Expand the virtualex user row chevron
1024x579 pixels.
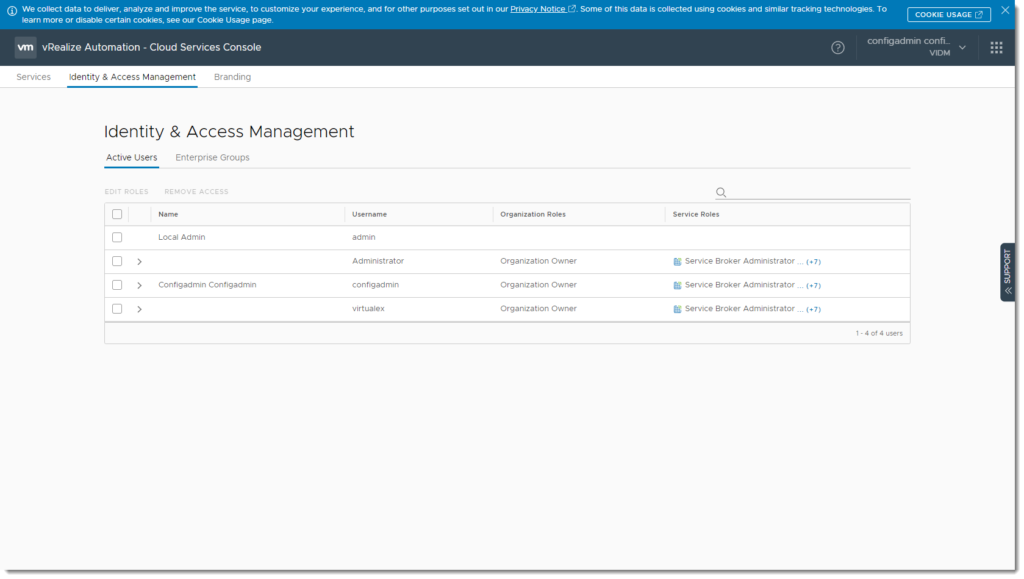pos(139,309)
